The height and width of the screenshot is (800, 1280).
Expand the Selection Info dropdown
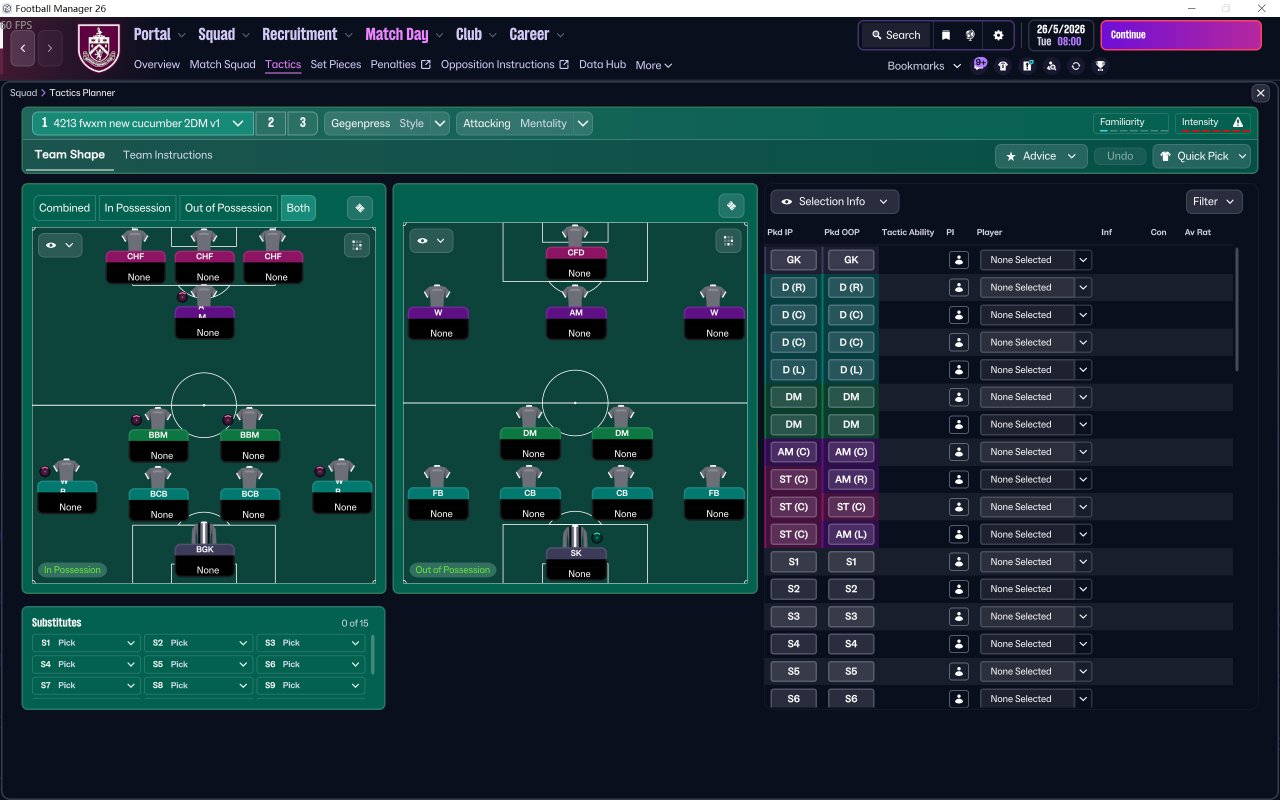[834, 202]
